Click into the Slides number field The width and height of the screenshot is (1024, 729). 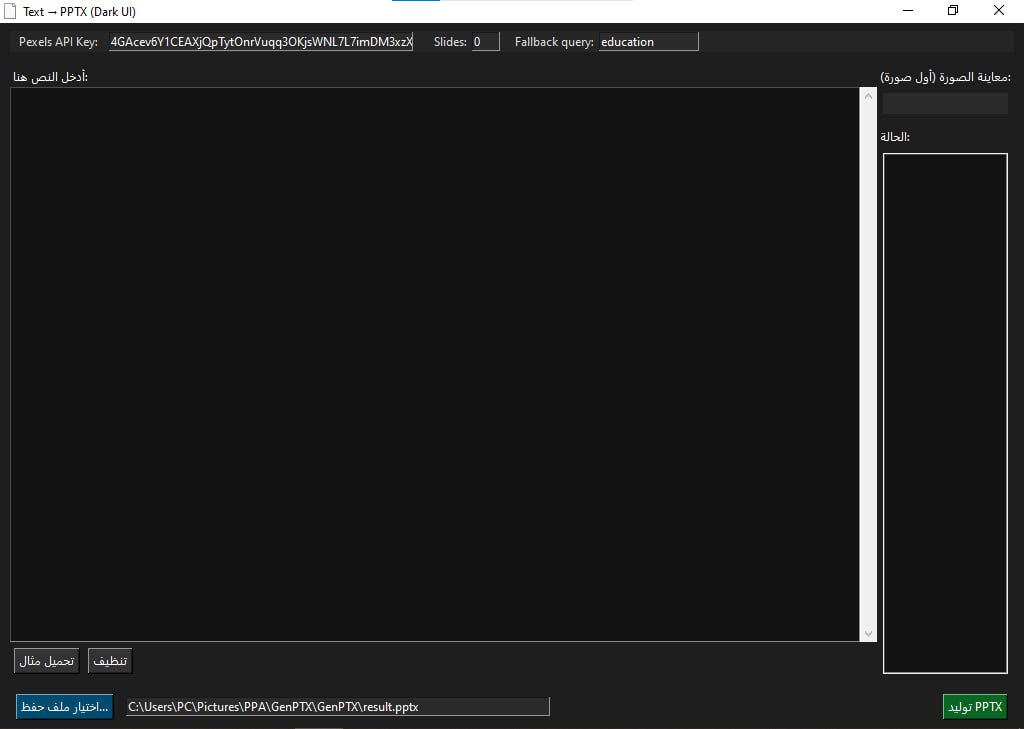coord(485,42)
